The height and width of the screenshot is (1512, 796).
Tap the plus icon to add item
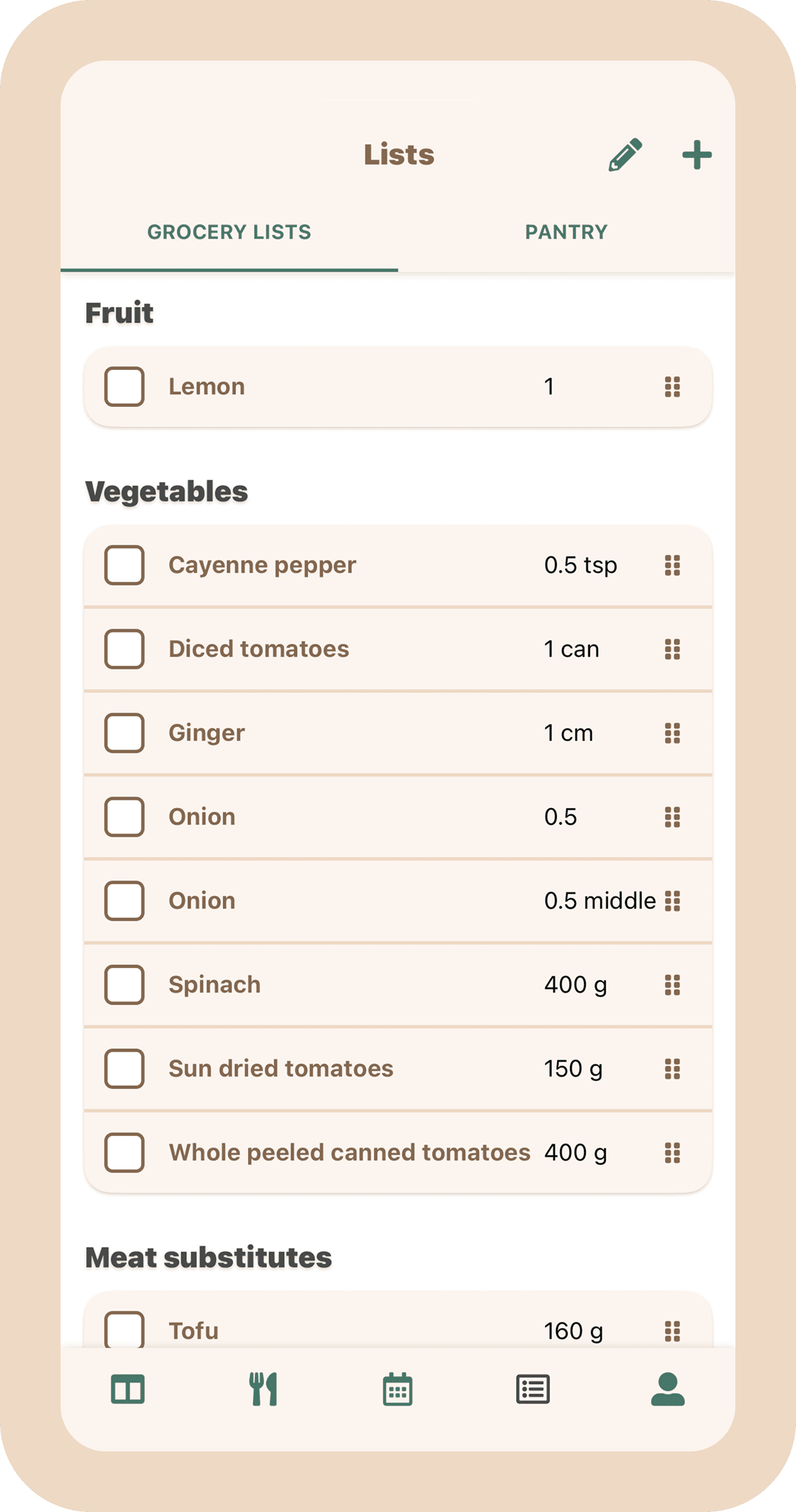point(697,155)
